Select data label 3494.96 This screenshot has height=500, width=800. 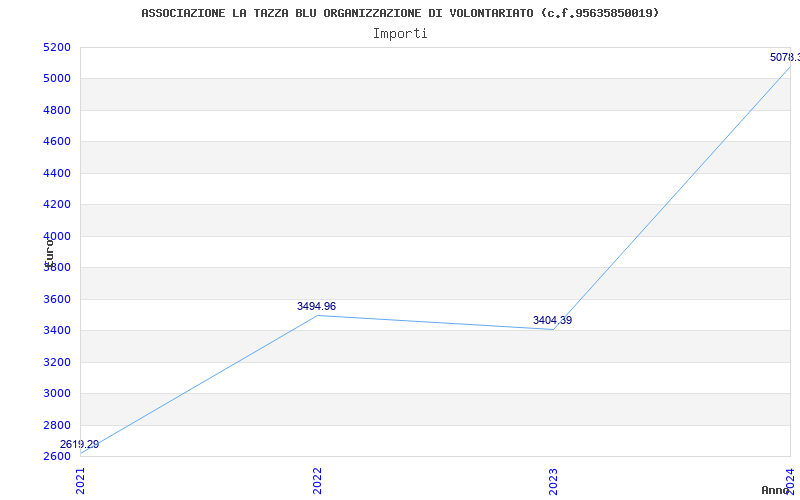pyautogui.click(x=316, y=306)
